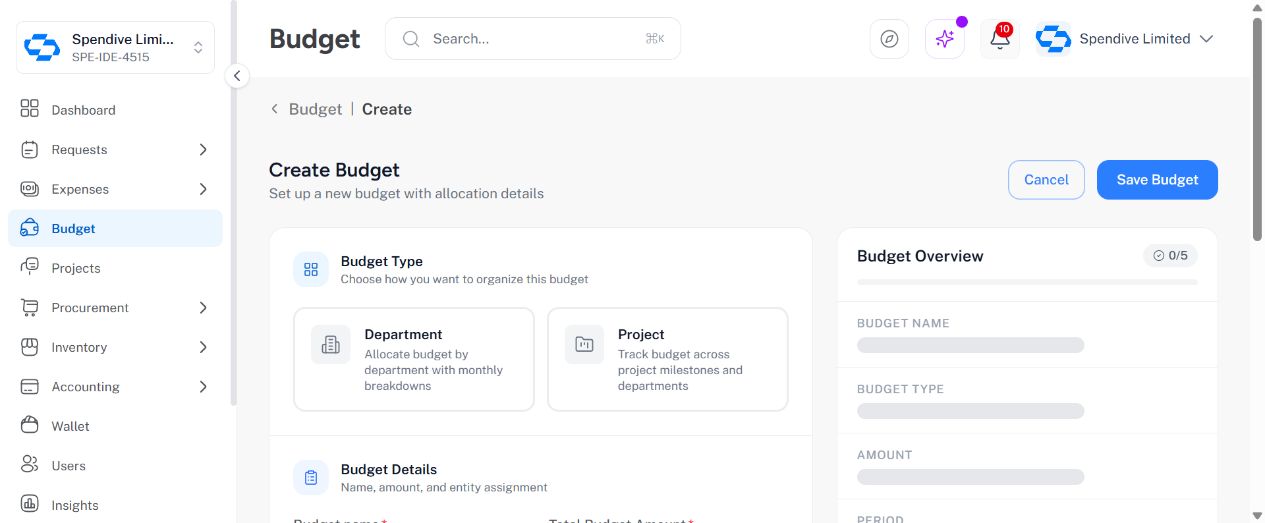
Task: Click the Wallet icon in sidebar
Action: [x=30, y=426]
